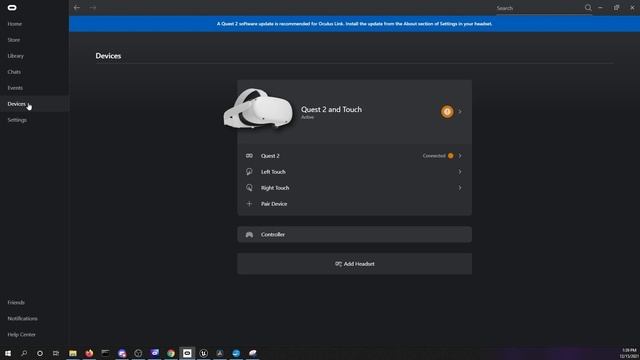Click the orange warning badge on Quest 2 and Touch

pos(447,111)
